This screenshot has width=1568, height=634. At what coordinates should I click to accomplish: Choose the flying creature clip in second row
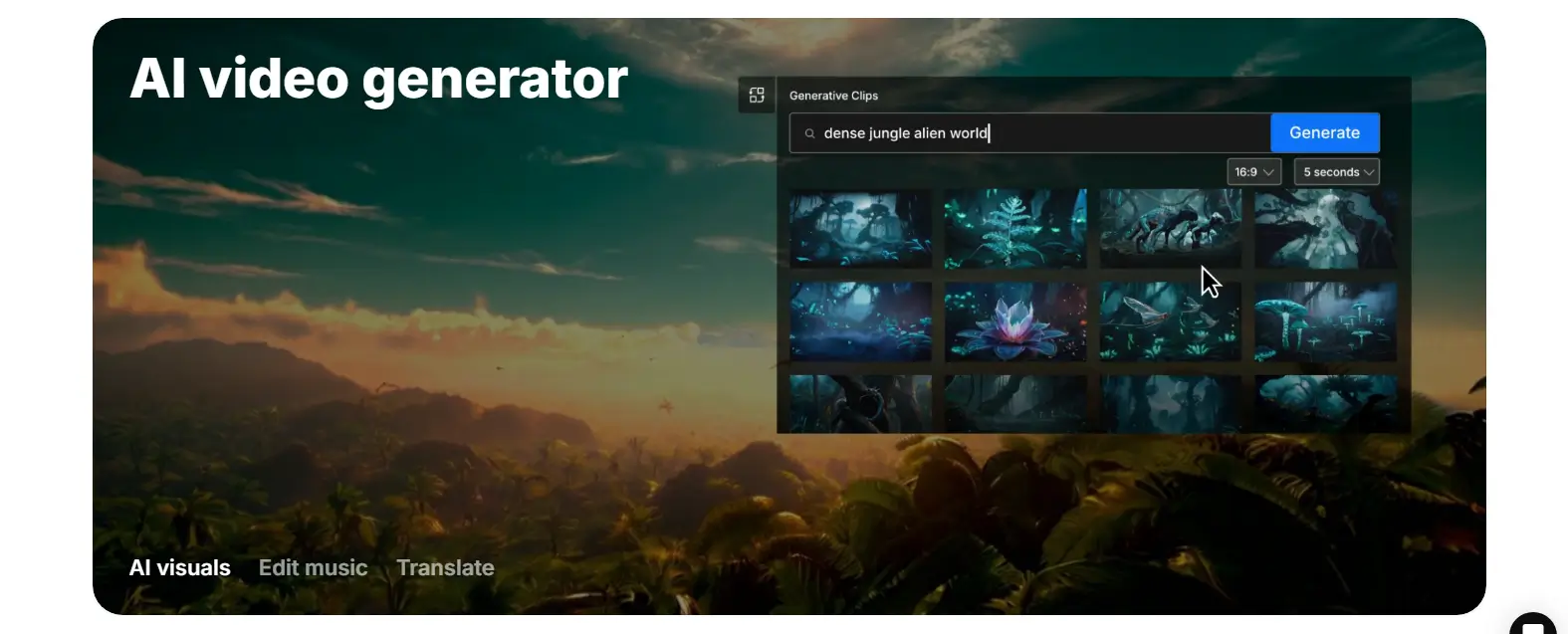1170,321
